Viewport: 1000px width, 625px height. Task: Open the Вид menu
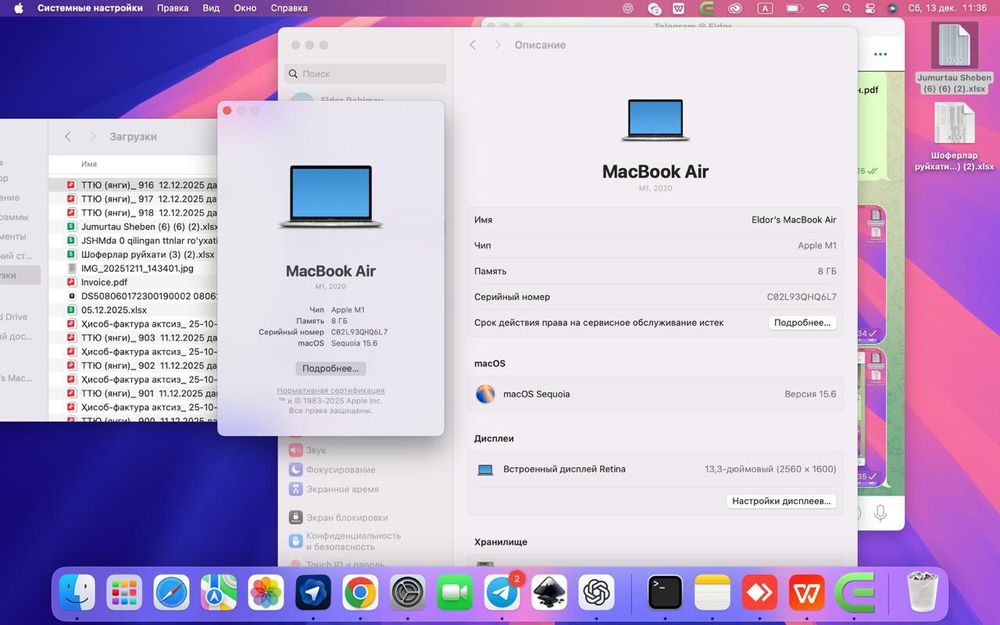[x=210, y=8]
